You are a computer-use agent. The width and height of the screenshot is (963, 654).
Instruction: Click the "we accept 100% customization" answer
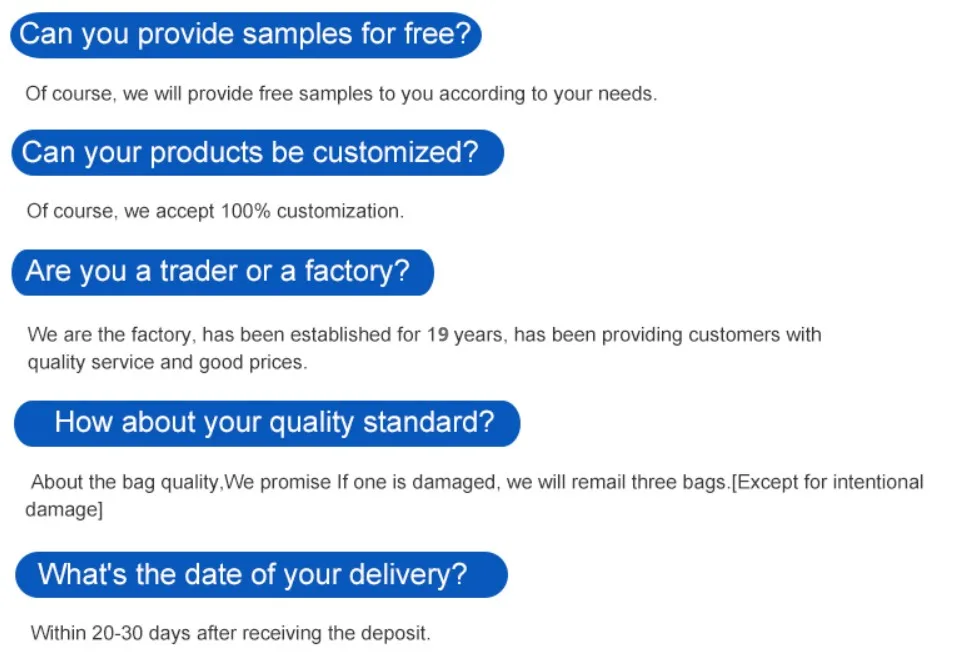coord(264,211)
